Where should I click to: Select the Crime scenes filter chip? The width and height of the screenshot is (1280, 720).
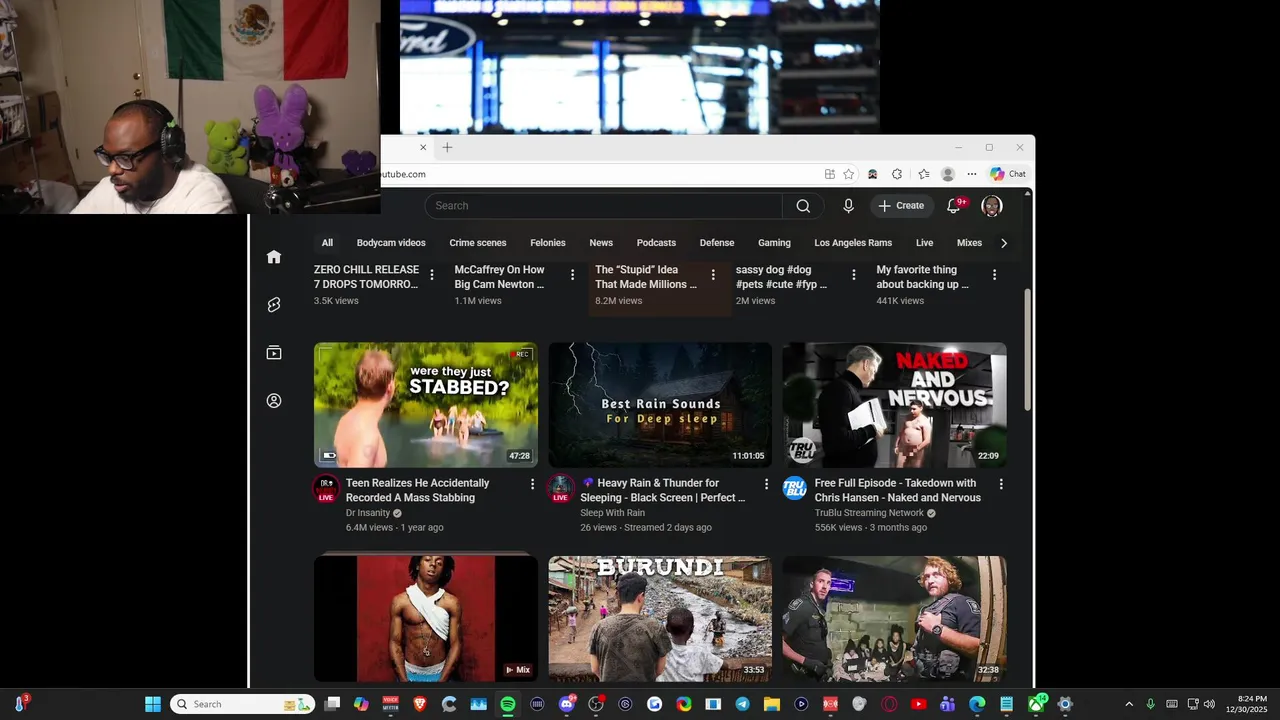click(x=478, y=243)
